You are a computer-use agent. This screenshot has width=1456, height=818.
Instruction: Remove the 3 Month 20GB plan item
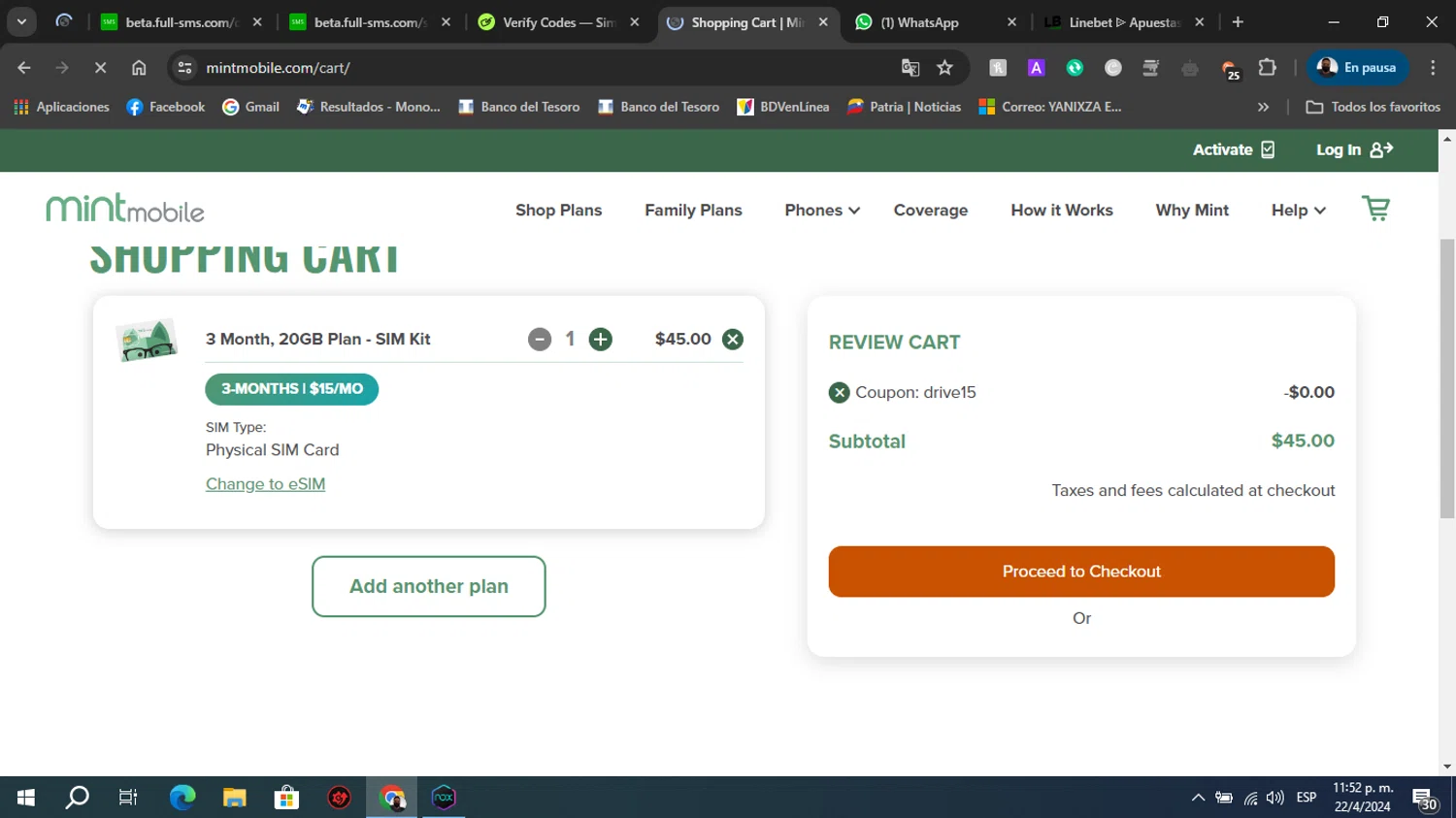[733, 339]
